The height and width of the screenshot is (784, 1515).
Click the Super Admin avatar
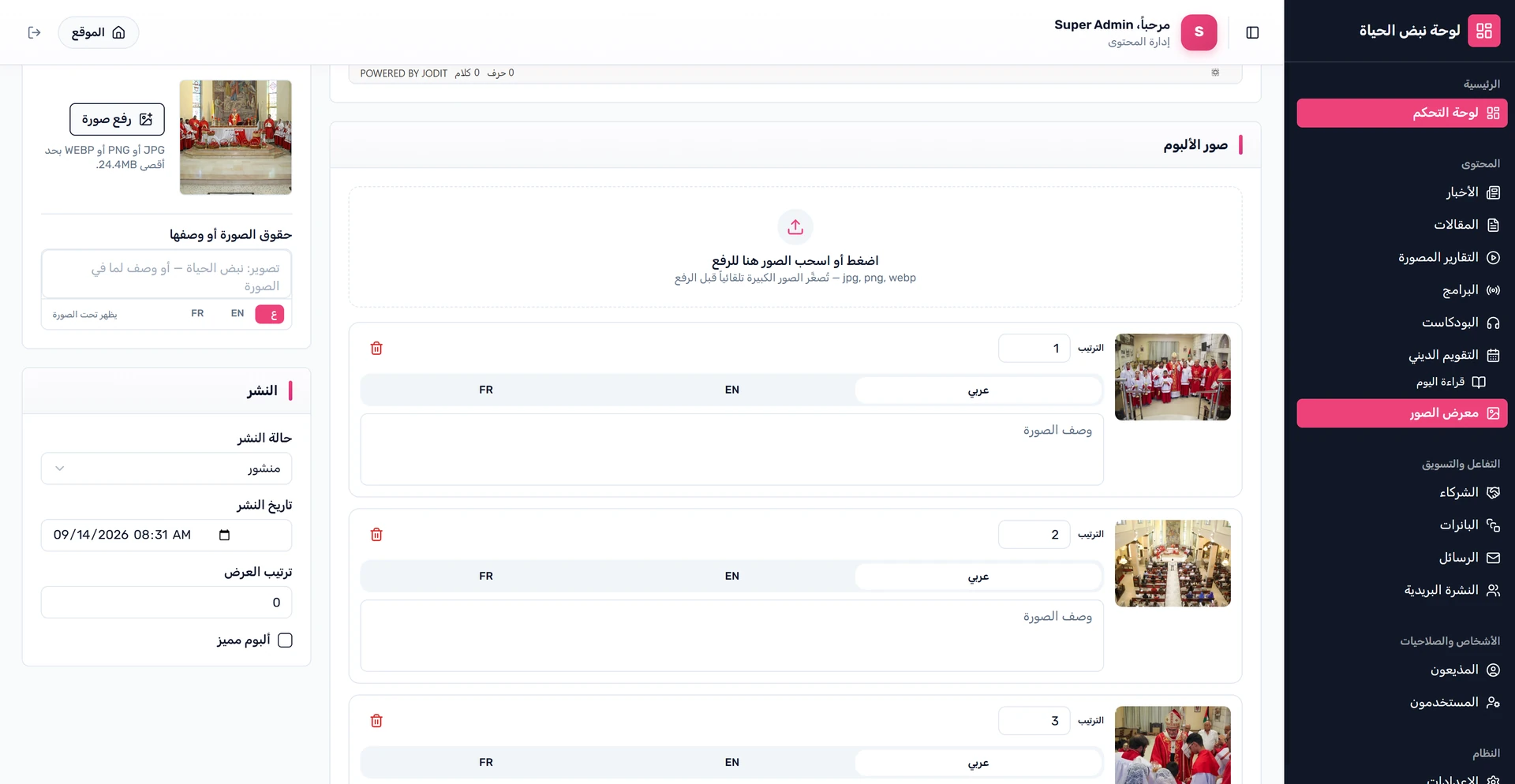coord(1199,32)
